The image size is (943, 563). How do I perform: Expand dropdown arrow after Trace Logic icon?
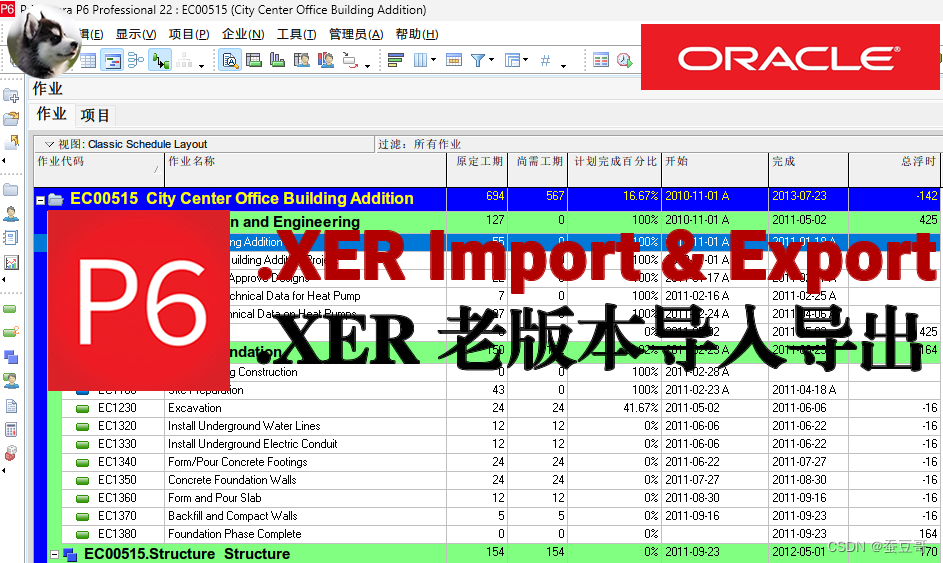[x=367, y=66]
